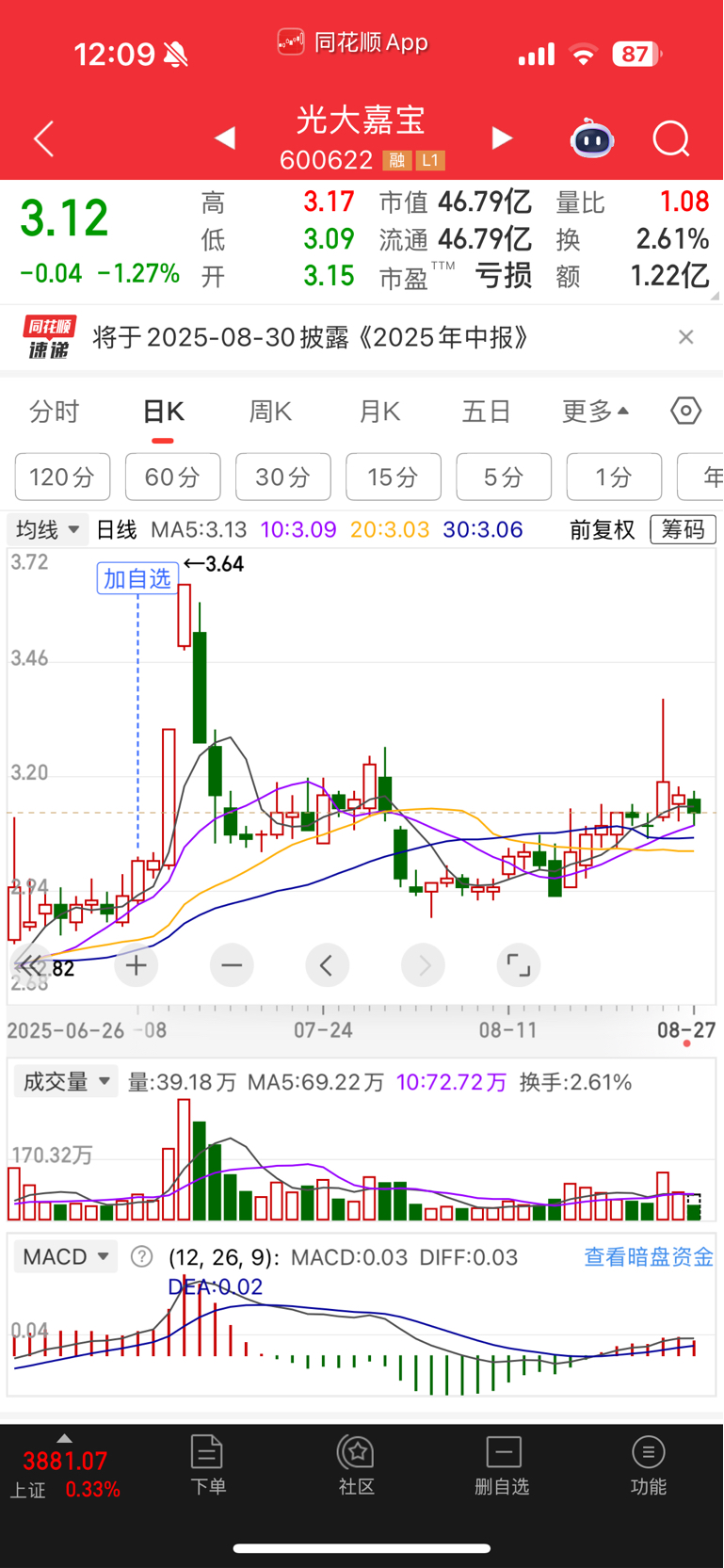Viewport: 724px width, 1568px height.
Task: Select the 1分 interval
Action: (614, 477)
